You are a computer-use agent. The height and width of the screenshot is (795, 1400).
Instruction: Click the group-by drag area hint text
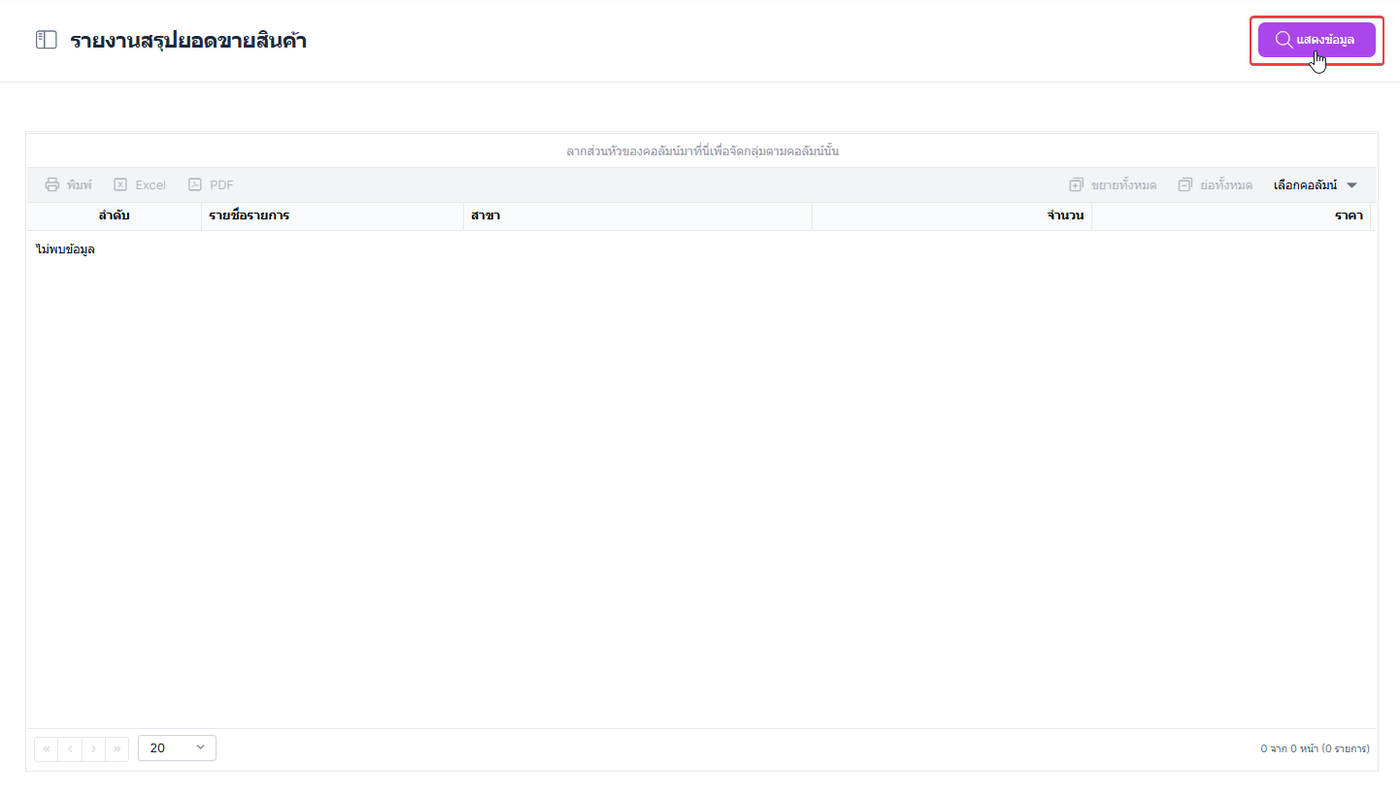pos(702,152)
